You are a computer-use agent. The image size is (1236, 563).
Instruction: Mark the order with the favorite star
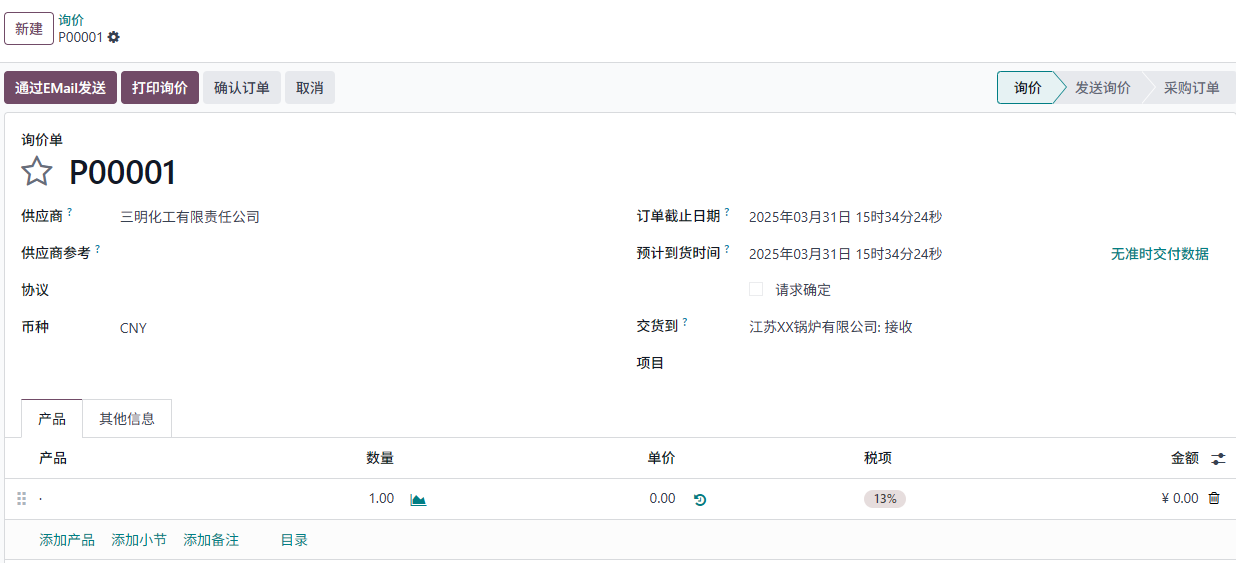(x=37, y=172)
